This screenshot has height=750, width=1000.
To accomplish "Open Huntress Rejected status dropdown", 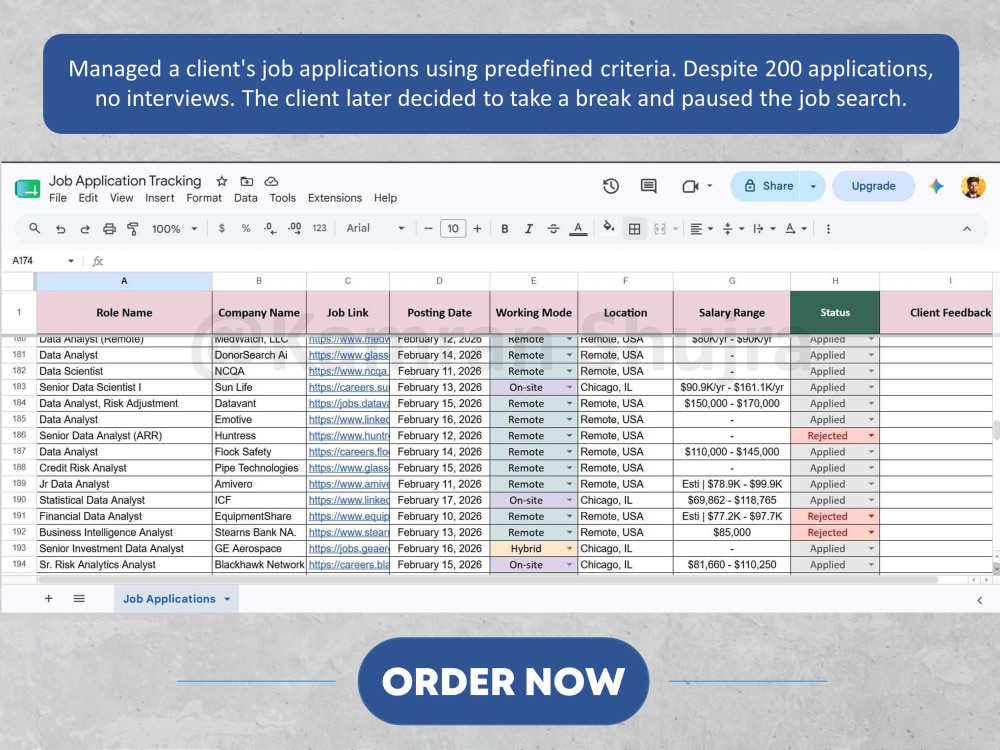I will pos(871,436).
